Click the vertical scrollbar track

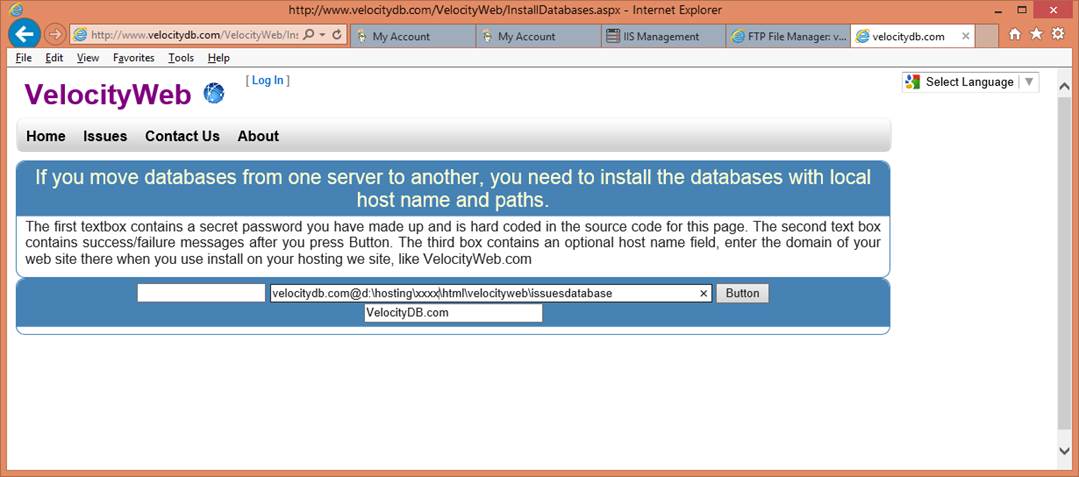click(x=1063, y=265)
